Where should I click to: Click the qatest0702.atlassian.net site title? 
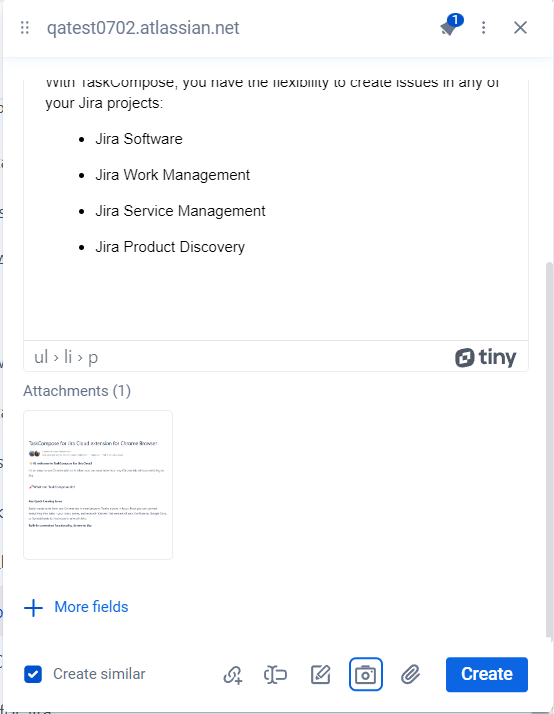point(143,28)
